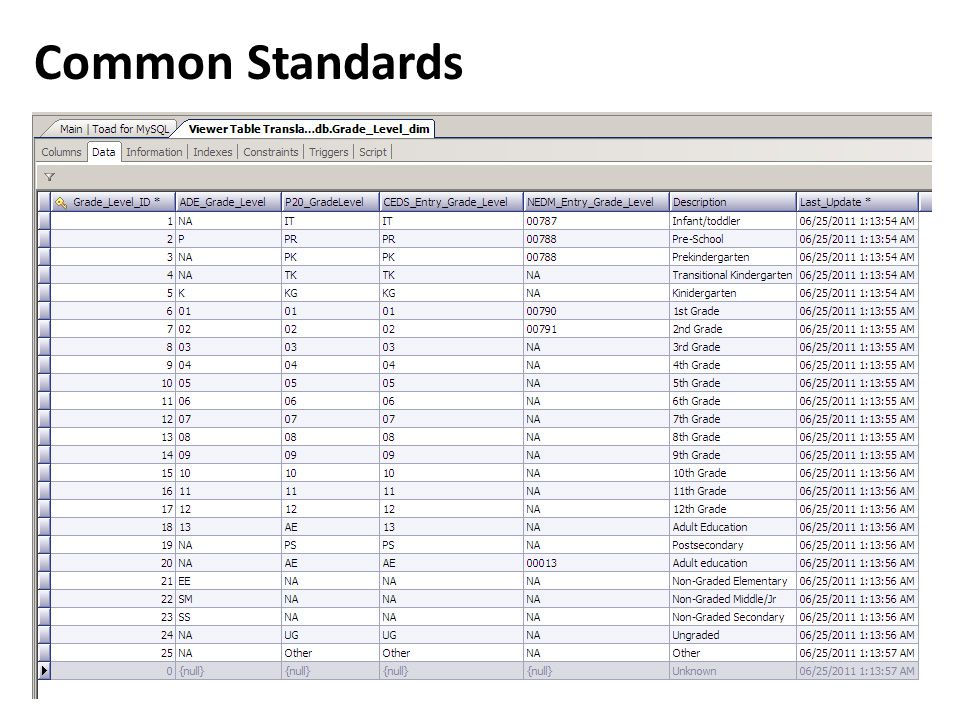Sort by Grade_Level_ID column header

point(113,202)
